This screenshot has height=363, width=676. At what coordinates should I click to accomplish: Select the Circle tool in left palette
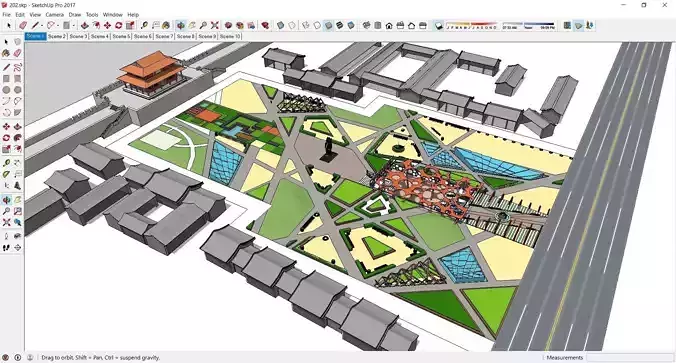(x=6, y=90)
